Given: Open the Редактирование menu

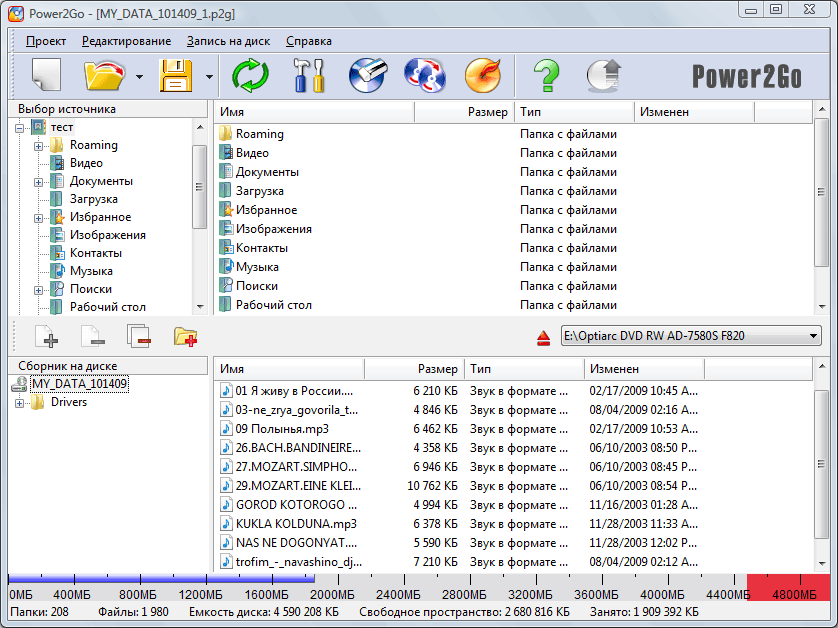Looking at the screenshot, I should click(127, 41).
